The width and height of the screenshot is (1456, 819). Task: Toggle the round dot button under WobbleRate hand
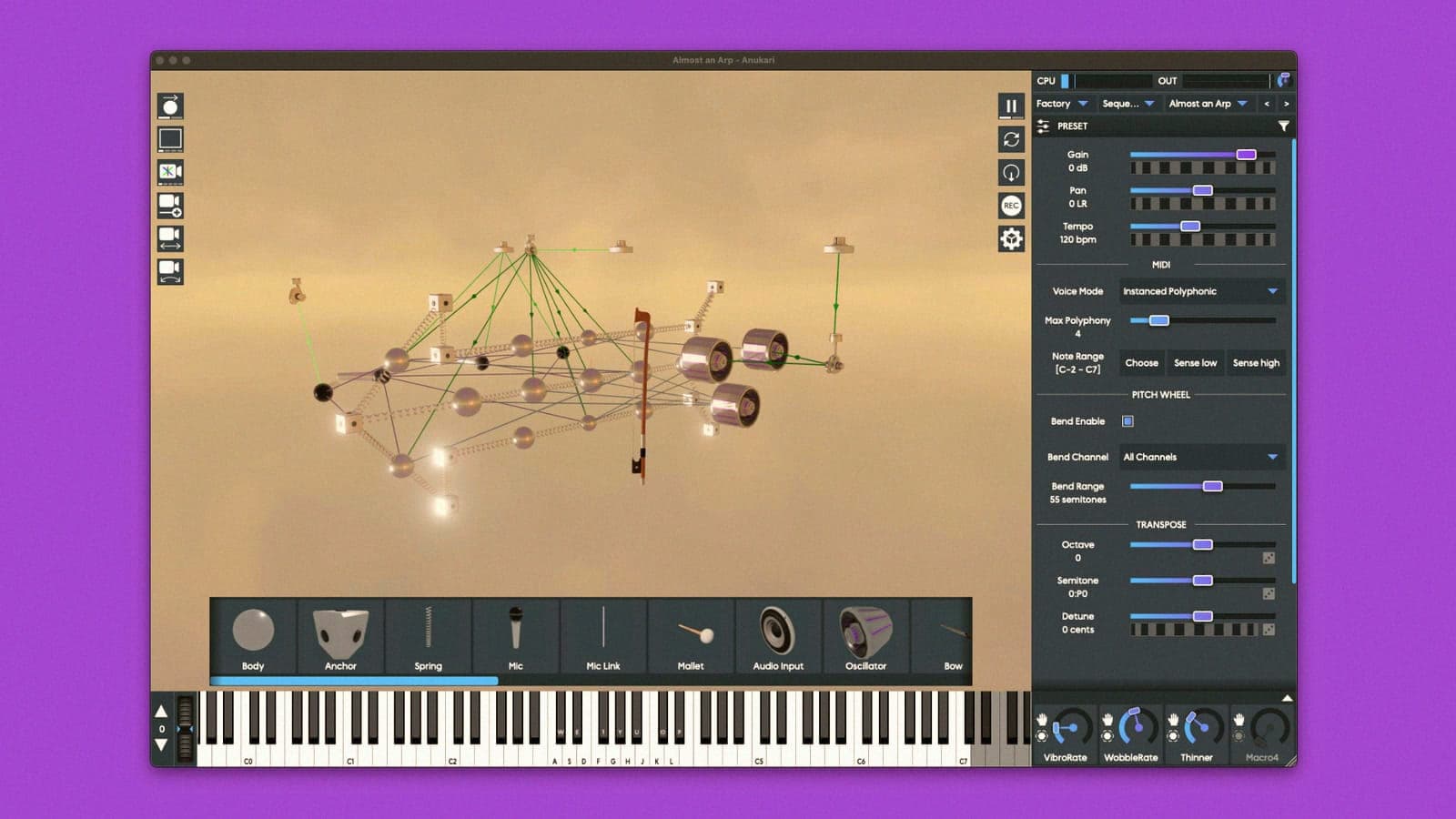(1107, 736)
